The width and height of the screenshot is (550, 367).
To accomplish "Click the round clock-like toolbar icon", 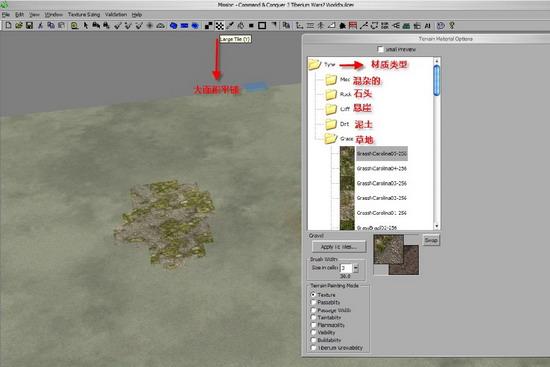I will [441, 25].
